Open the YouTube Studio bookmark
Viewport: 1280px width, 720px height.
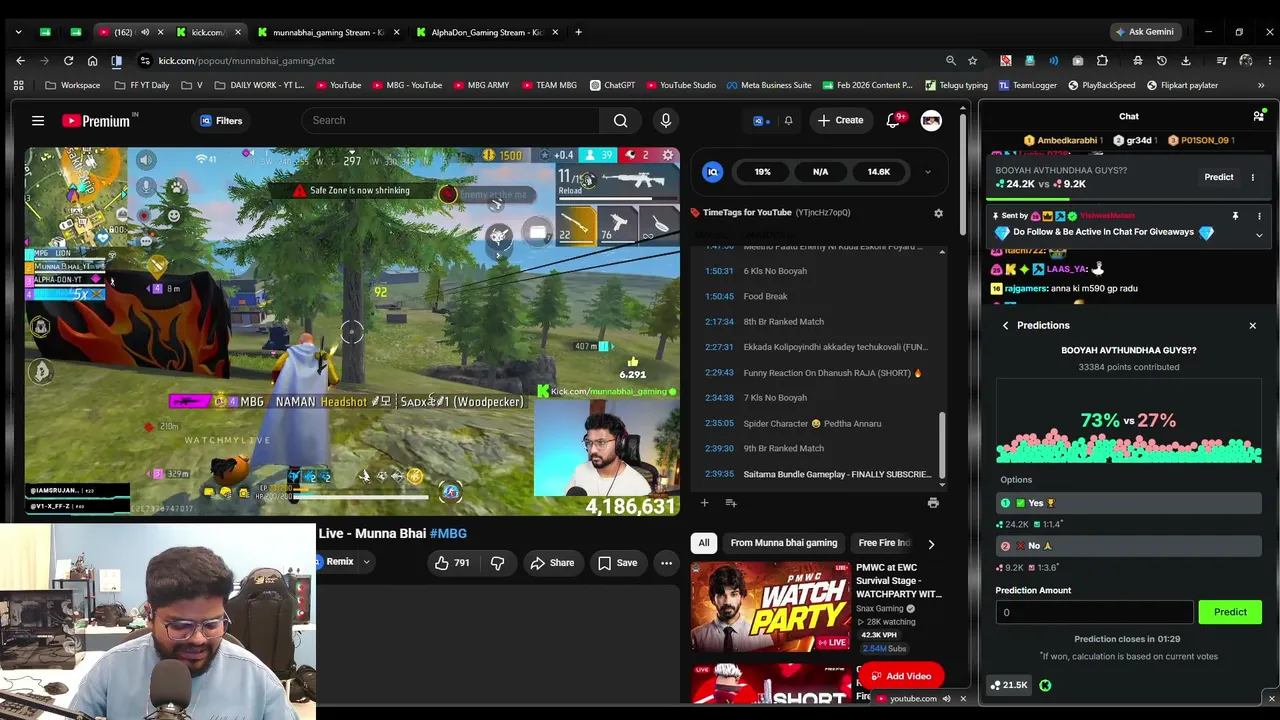click(680, 85)
